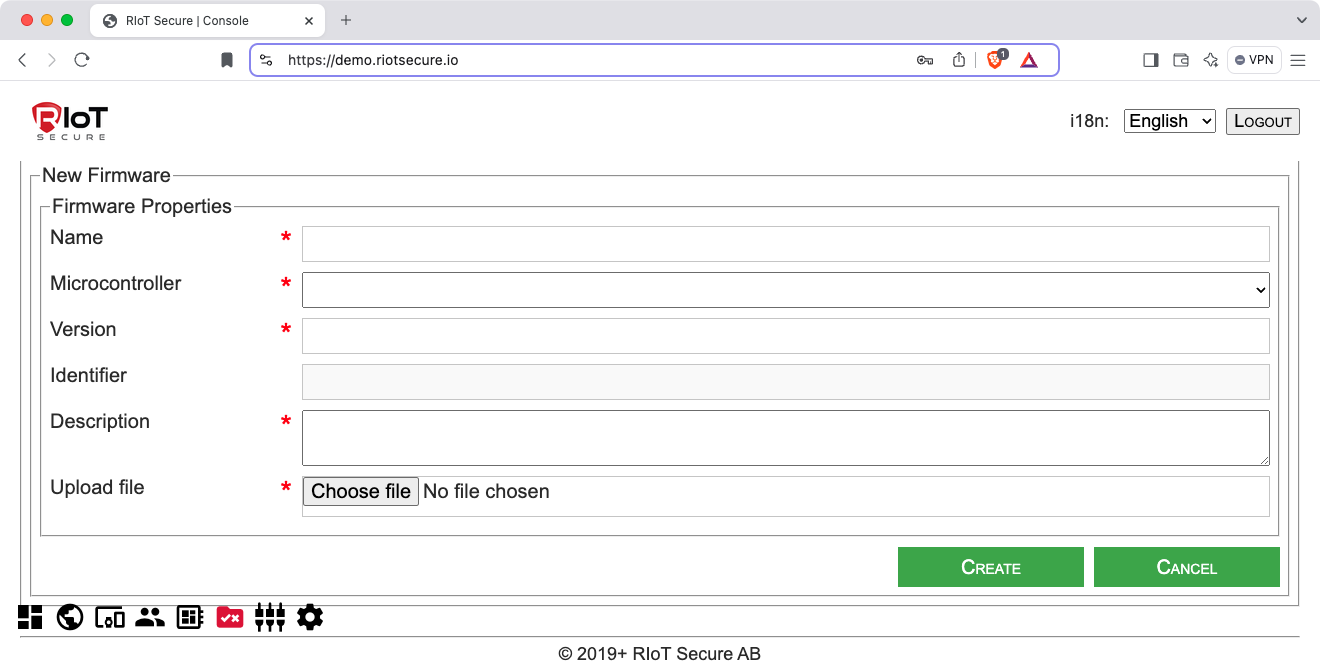The height and width of the screenshot is (665, 1320).
Task: Select the RIoT Secure Console tab
Action: click(190, 20)
